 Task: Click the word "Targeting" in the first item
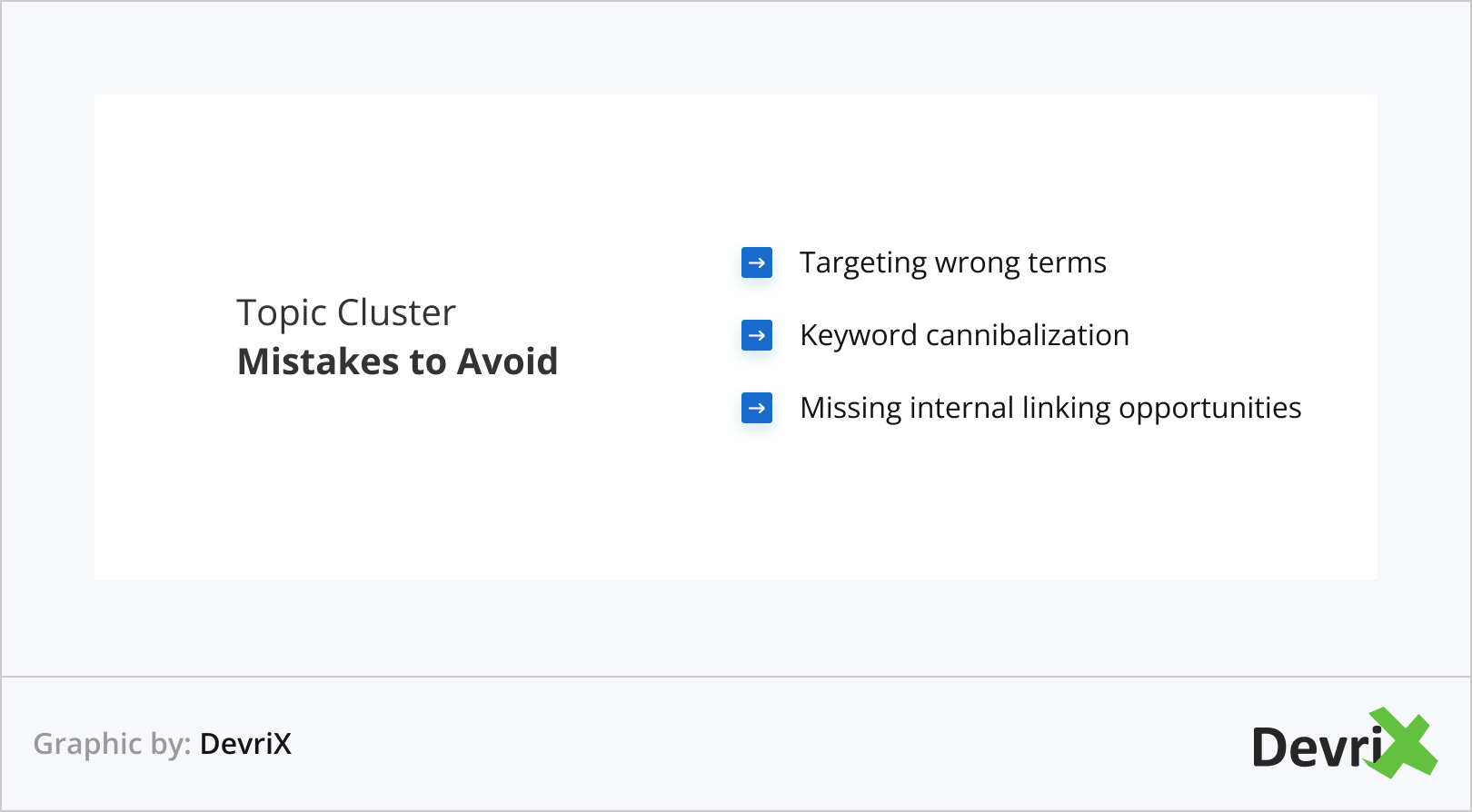pyautogui.click(x=862, y=263)
